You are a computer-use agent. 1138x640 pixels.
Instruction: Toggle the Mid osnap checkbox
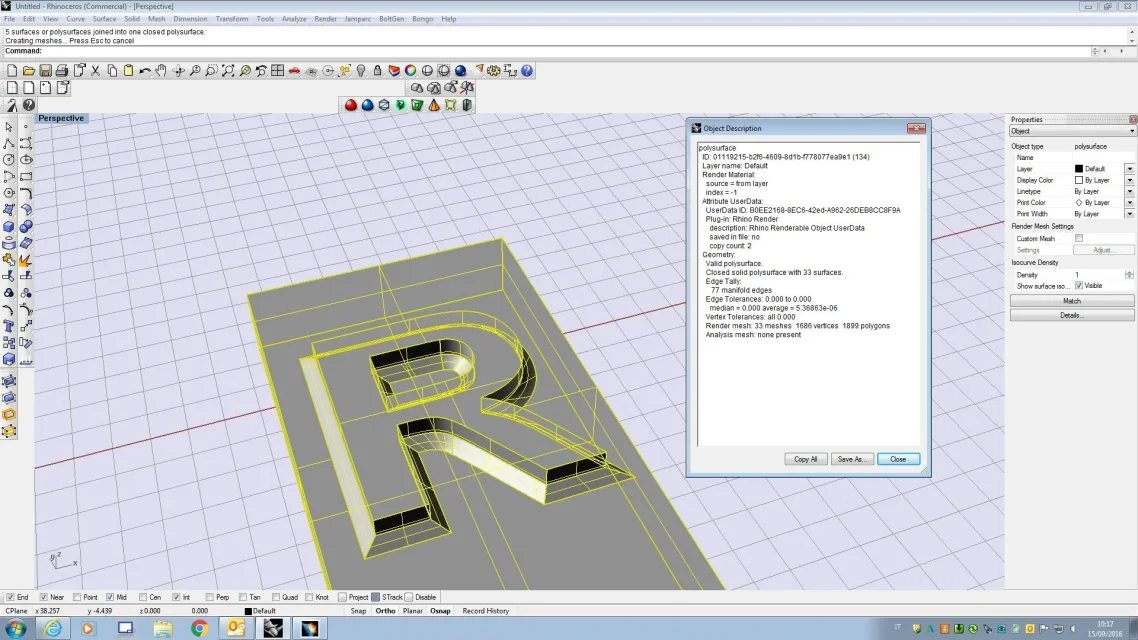[110, 597]
